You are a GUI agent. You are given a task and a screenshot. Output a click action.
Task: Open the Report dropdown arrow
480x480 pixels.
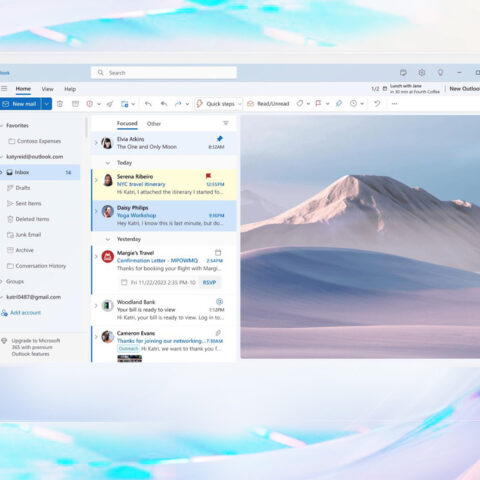[x=99, y=104]
